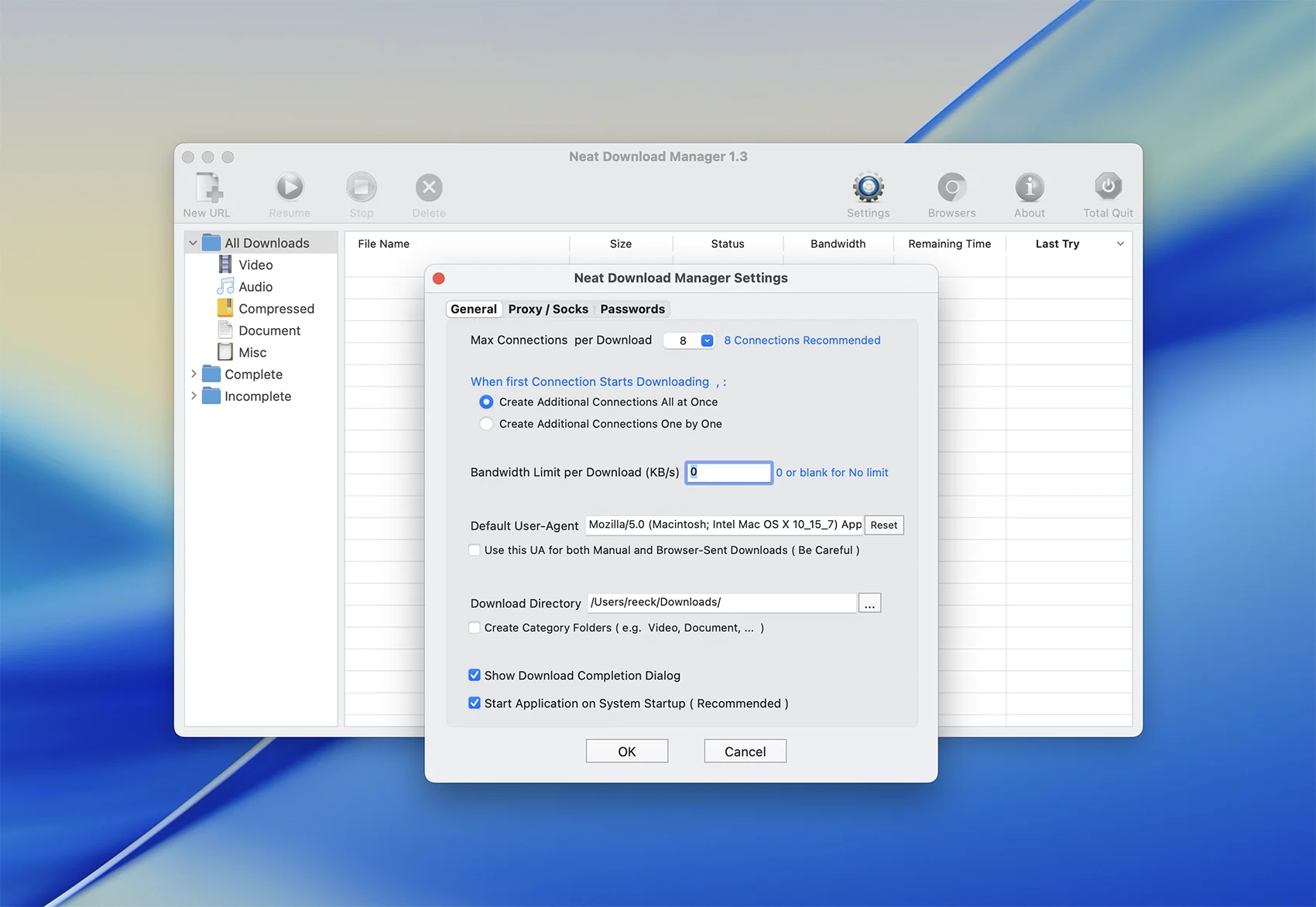The image size is (1316, 907).
Task: Click the OK button
Action: click(x=626, y=751)
